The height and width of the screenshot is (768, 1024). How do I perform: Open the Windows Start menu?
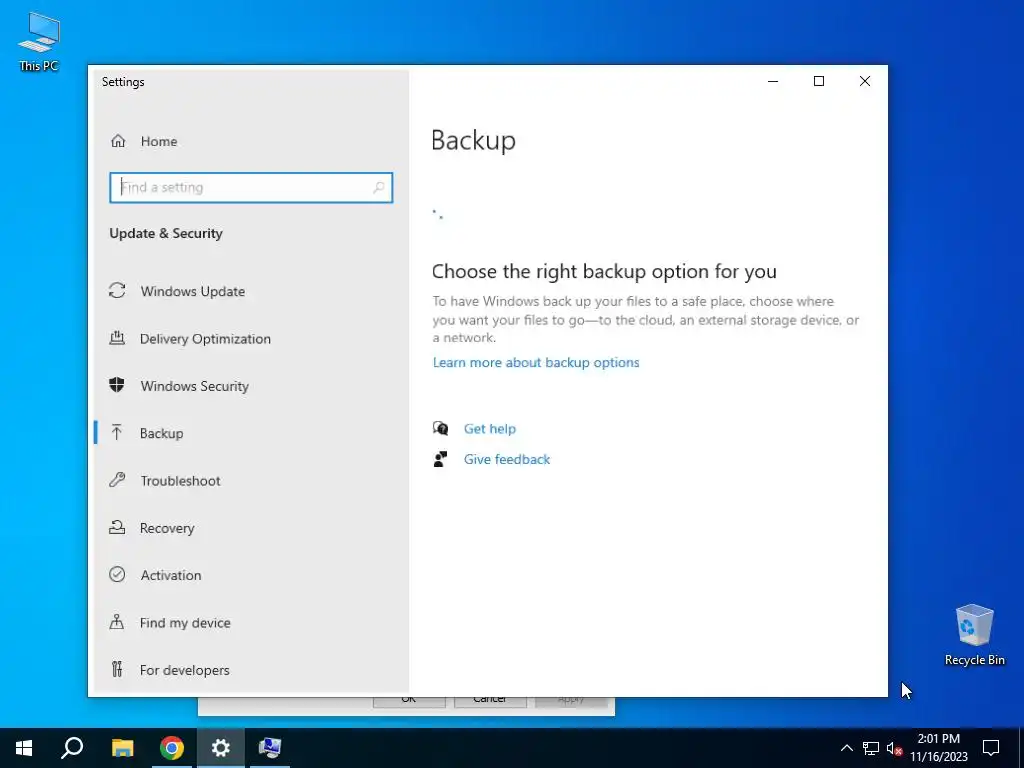tap(24, 748)
